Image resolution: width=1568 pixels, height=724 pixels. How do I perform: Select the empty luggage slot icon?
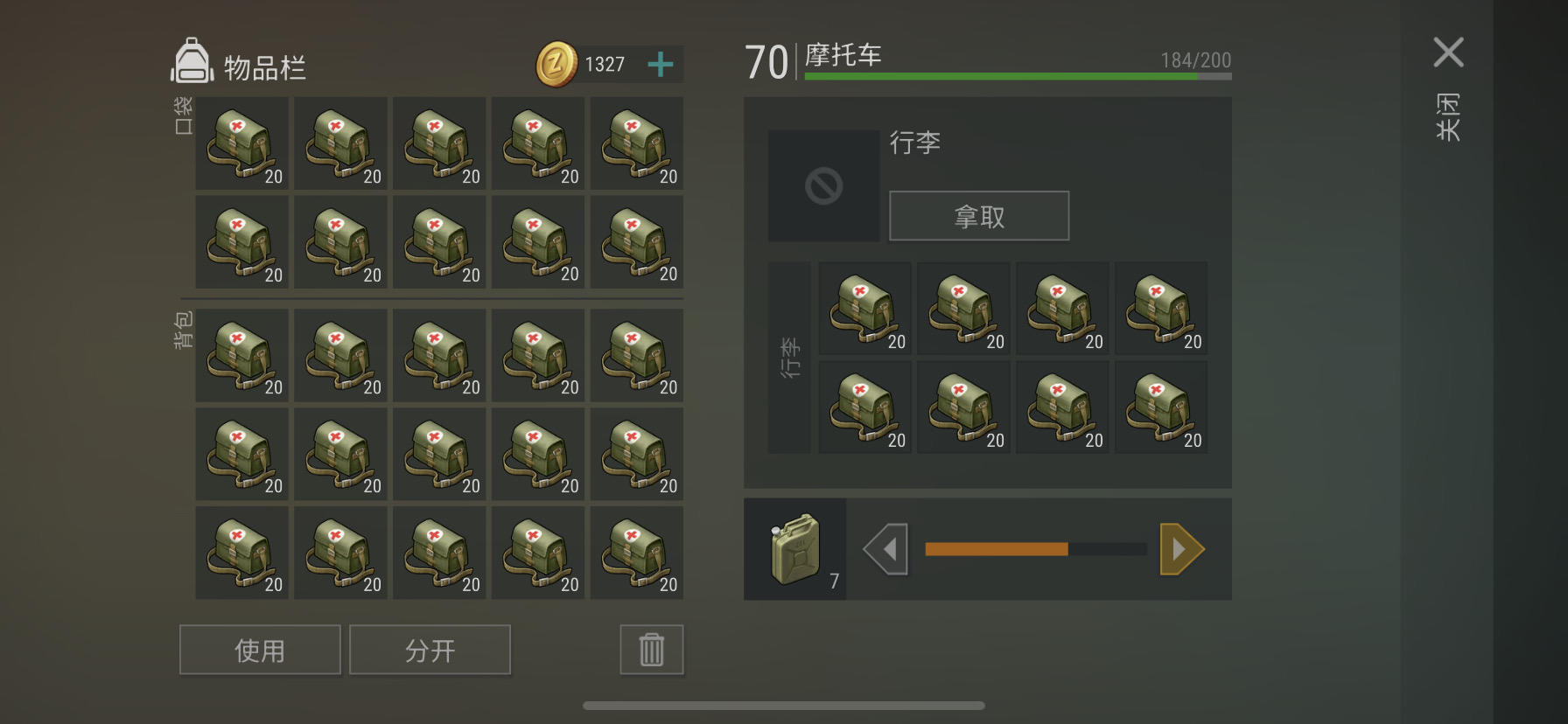tap(823, 186)
